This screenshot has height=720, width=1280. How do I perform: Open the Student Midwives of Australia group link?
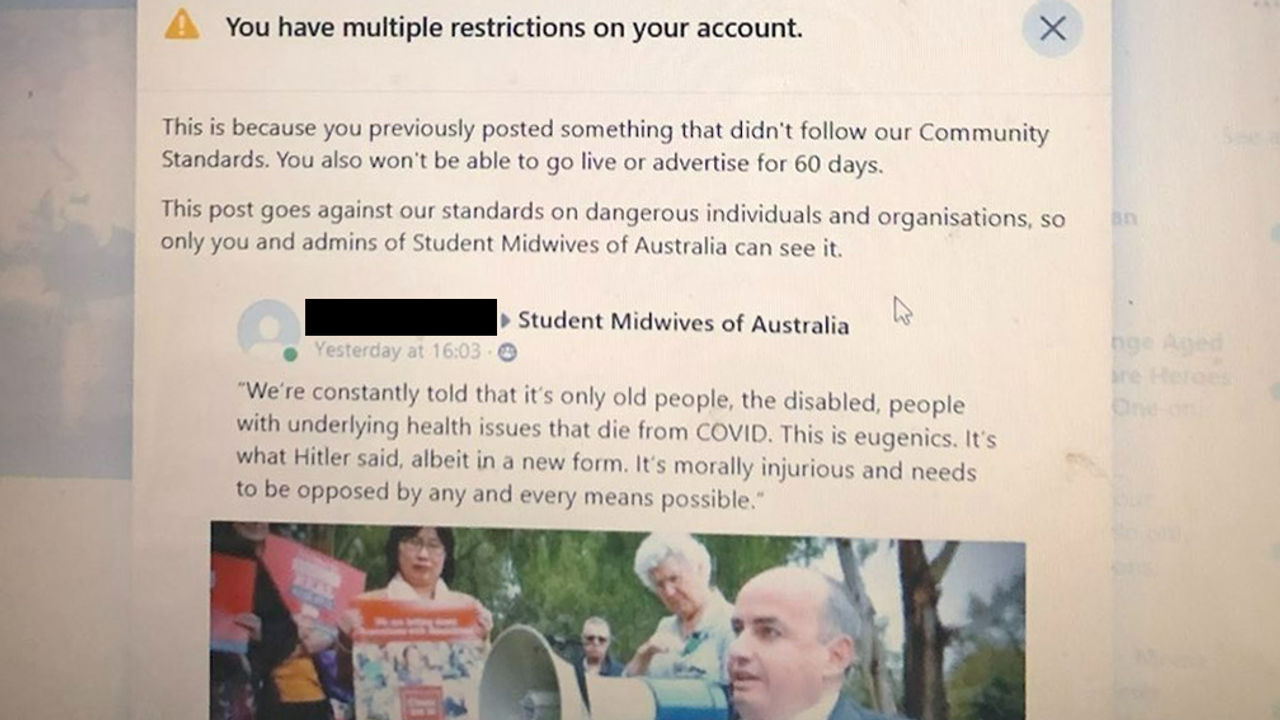(x=683, y=324)
